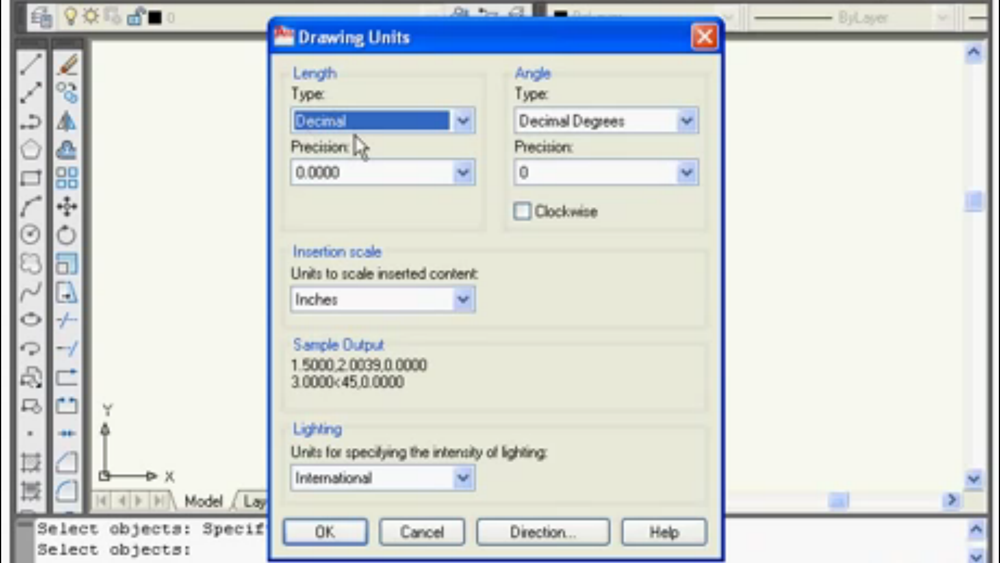This screenshot has height=563, width=1000.
Task: Select the Rotate modify tool
Action: click(66, 235)
